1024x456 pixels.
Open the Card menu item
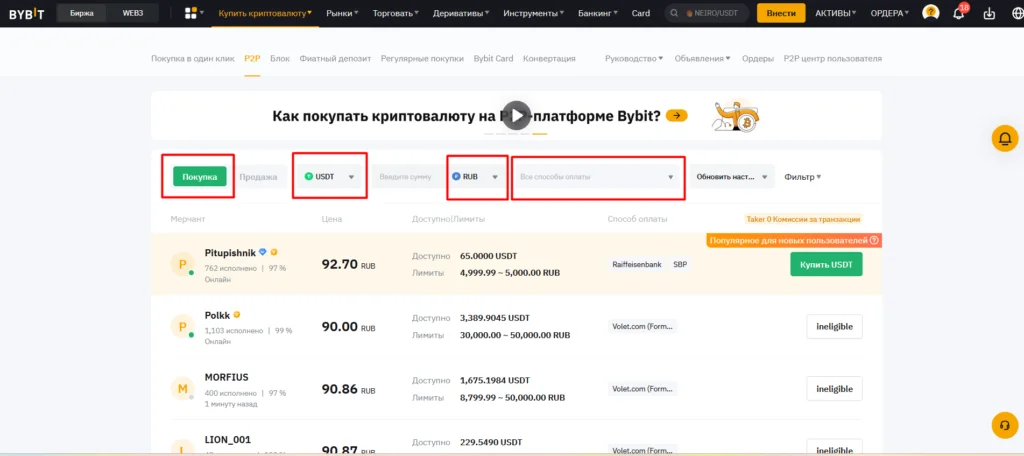(x=641, y=13)
